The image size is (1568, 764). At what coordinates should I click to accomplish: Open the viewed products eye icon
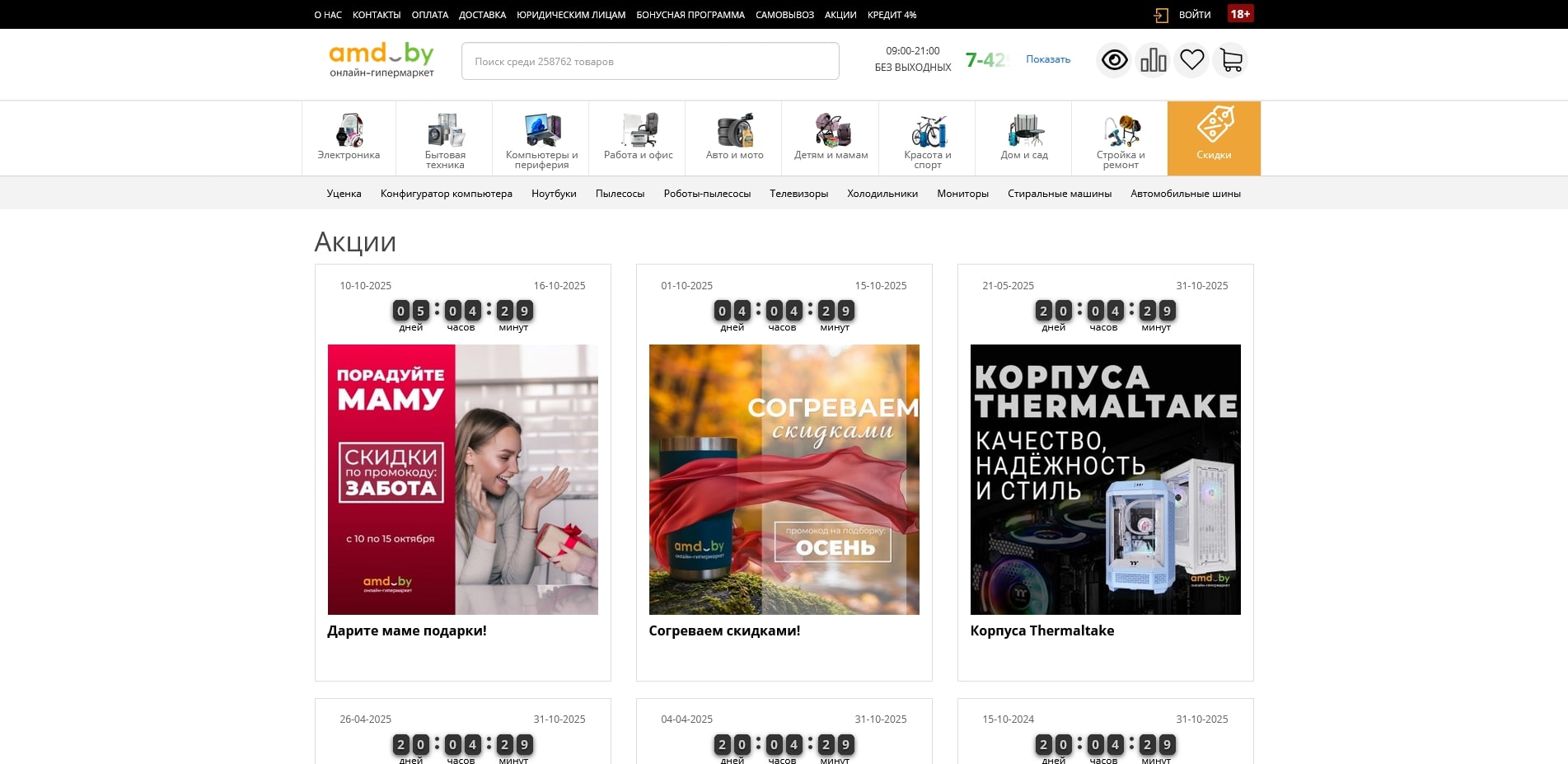1114,59
